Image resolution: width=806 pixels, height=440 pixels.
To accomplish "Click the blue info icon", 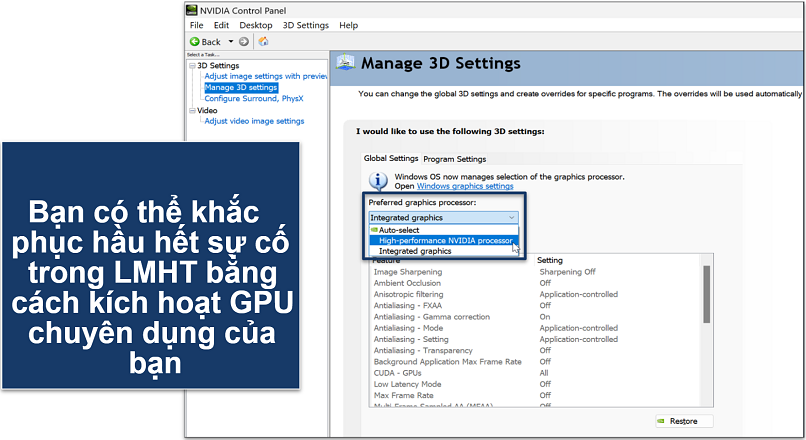I will click(x=378, y=181).
